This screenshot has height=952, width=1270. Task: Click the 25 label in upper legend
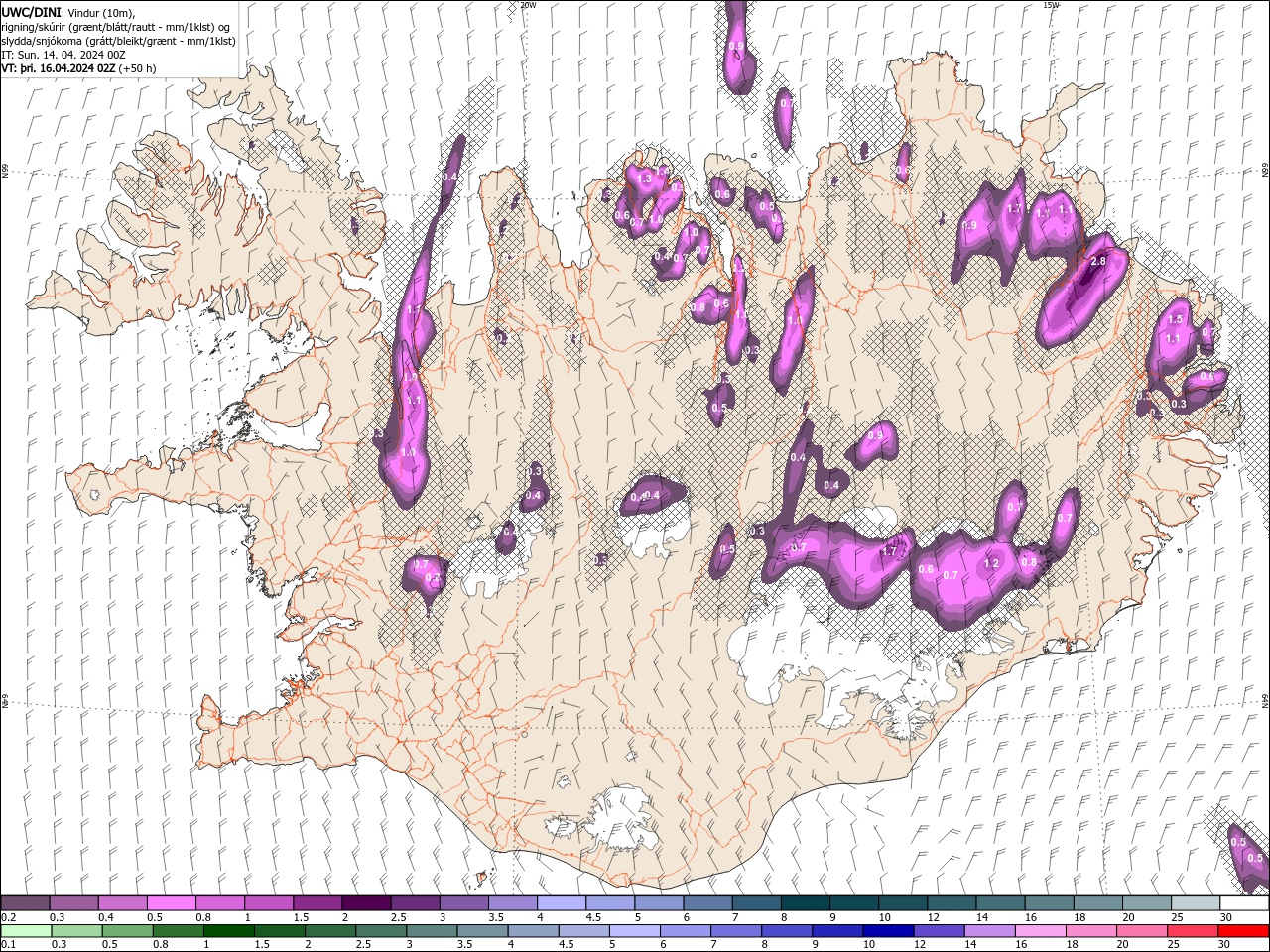click(x=1178, y=917)
